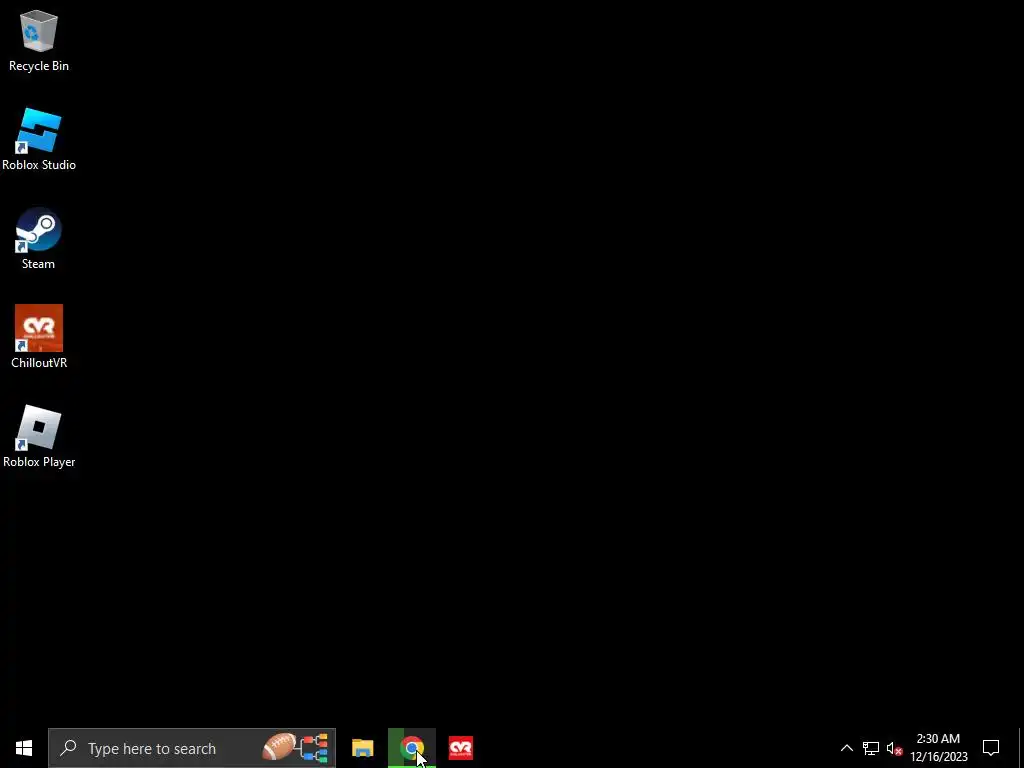Click the Steam label text
Screen dimensions: 1024x768
(x=39, y=264)
